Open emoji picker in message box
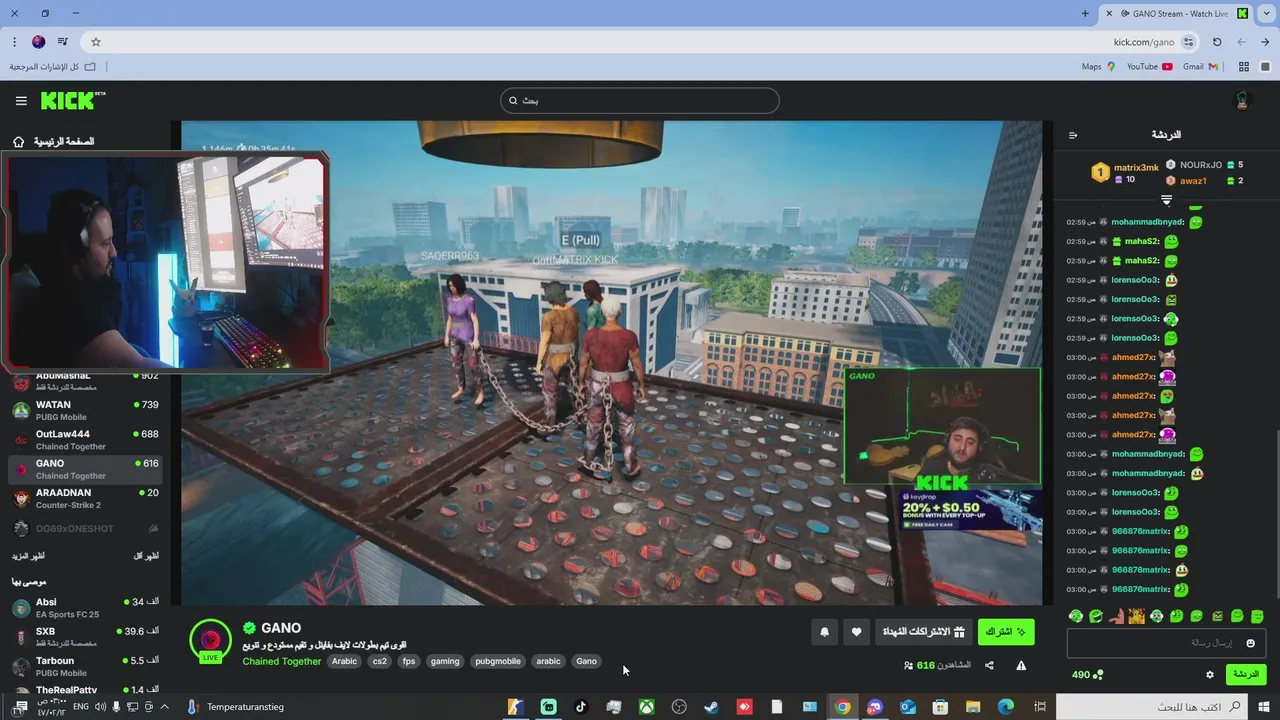The height and width of the screenshot is (720, 1280). tap(1250, 643)
